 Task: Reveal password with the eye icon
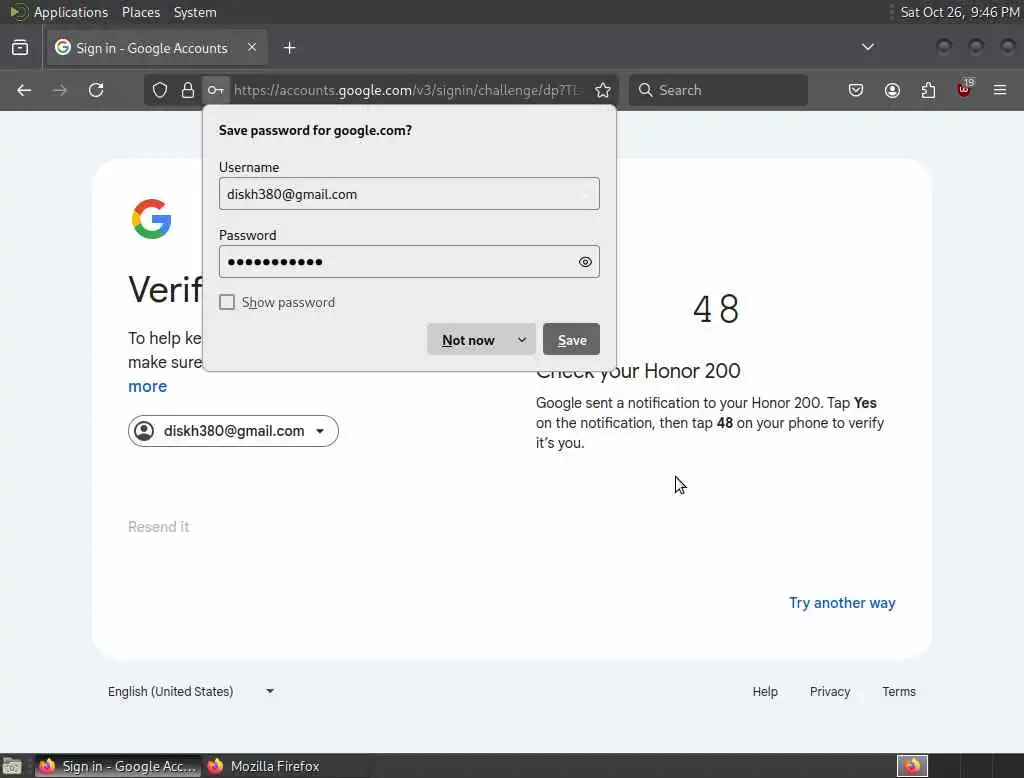[585, 262]
